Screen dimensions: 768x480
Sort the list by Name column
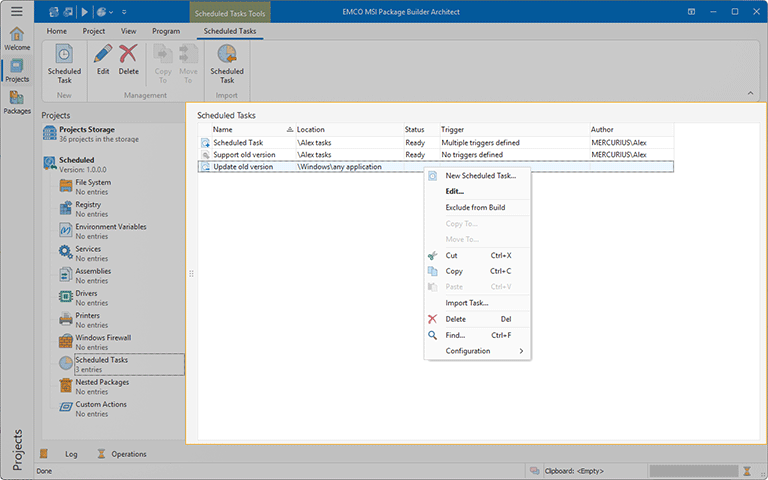(x=223, y=130)
